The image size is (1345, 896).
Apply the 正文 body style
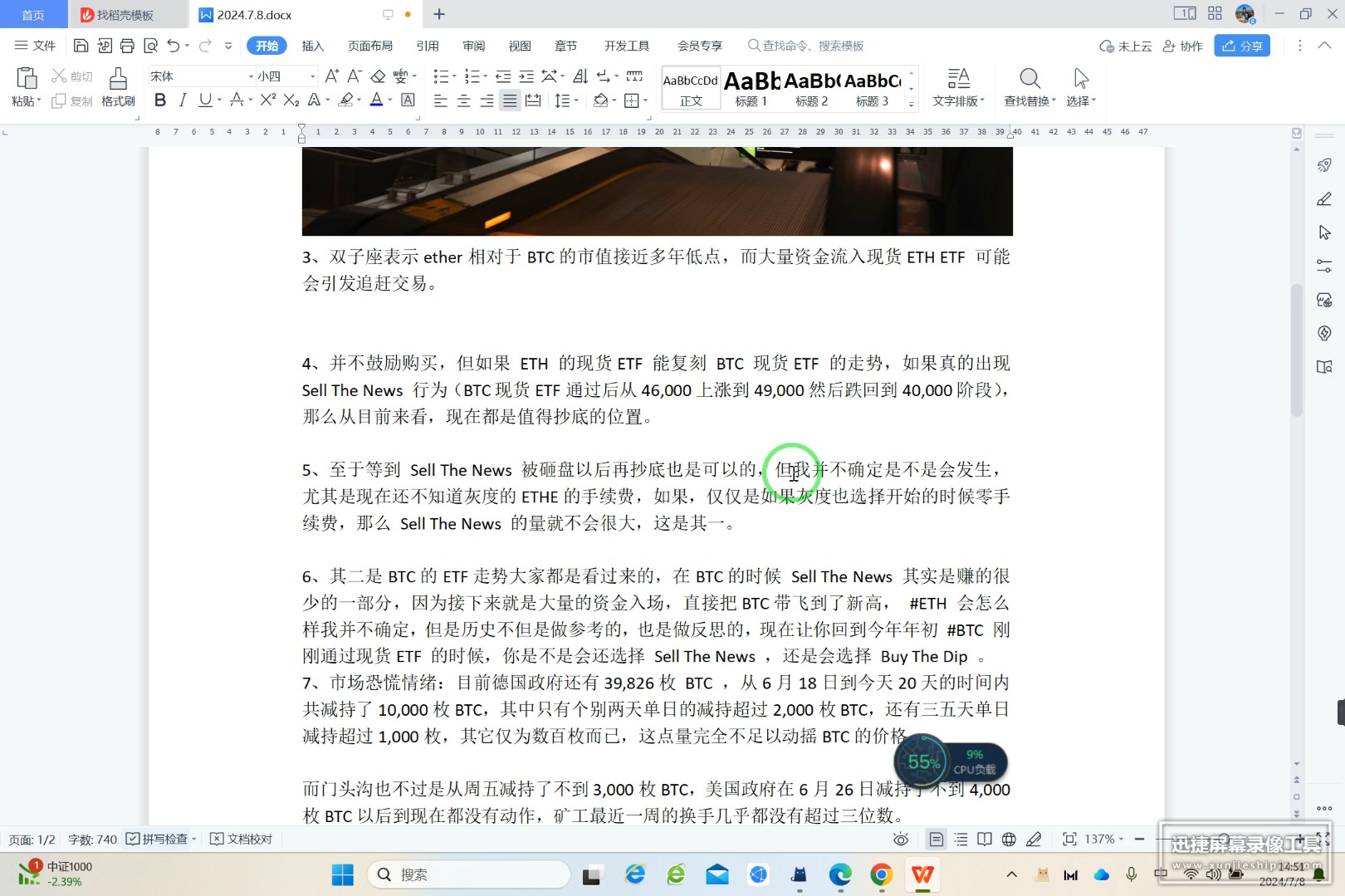[691, 88]
